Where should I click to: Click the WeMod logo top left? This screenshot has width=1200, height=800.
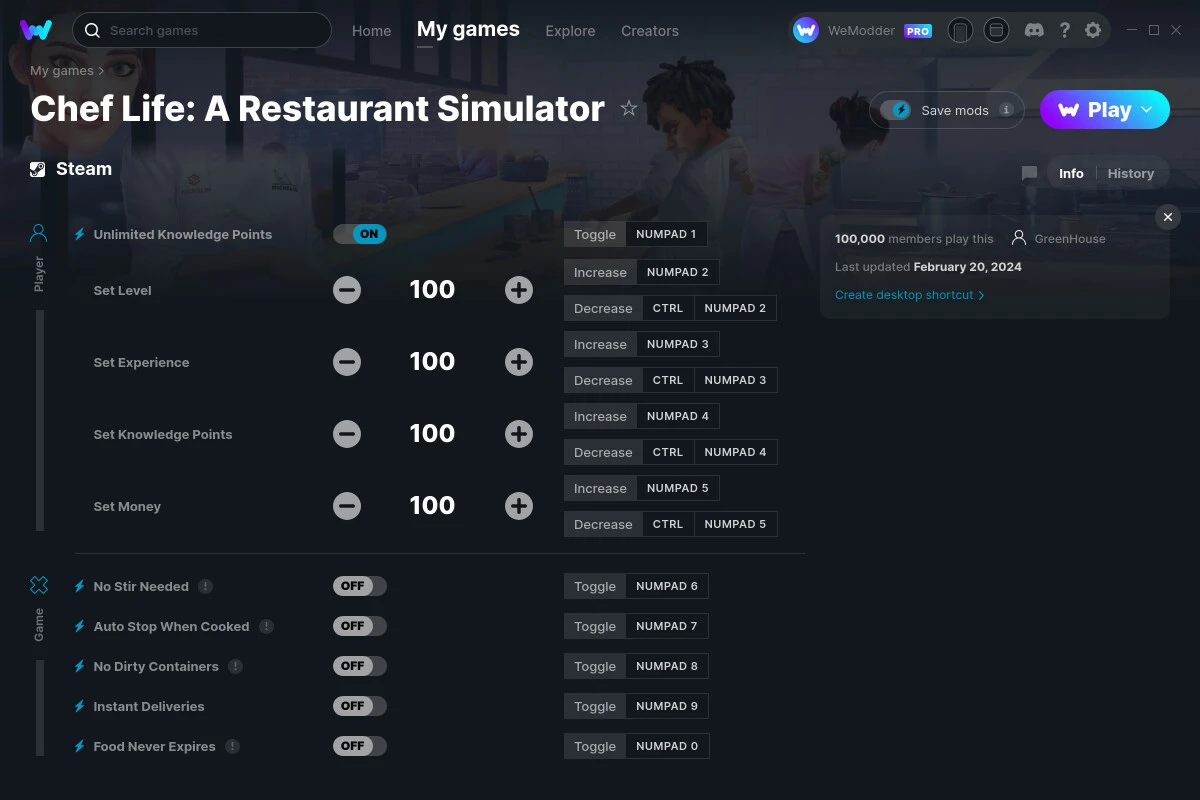pyautogui.click(x=37, y=30)
